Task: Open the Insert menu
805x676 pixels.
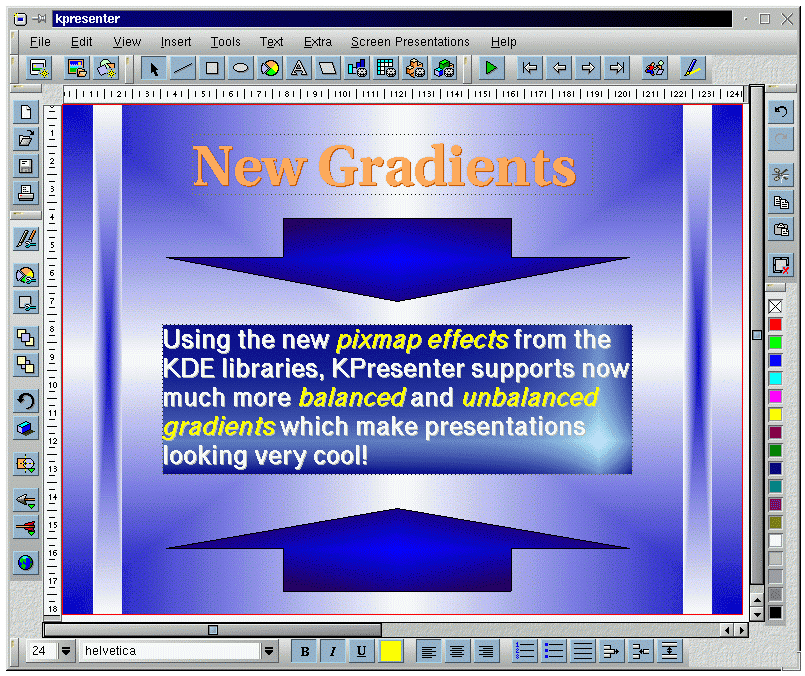Action: [x=176, y=42]
